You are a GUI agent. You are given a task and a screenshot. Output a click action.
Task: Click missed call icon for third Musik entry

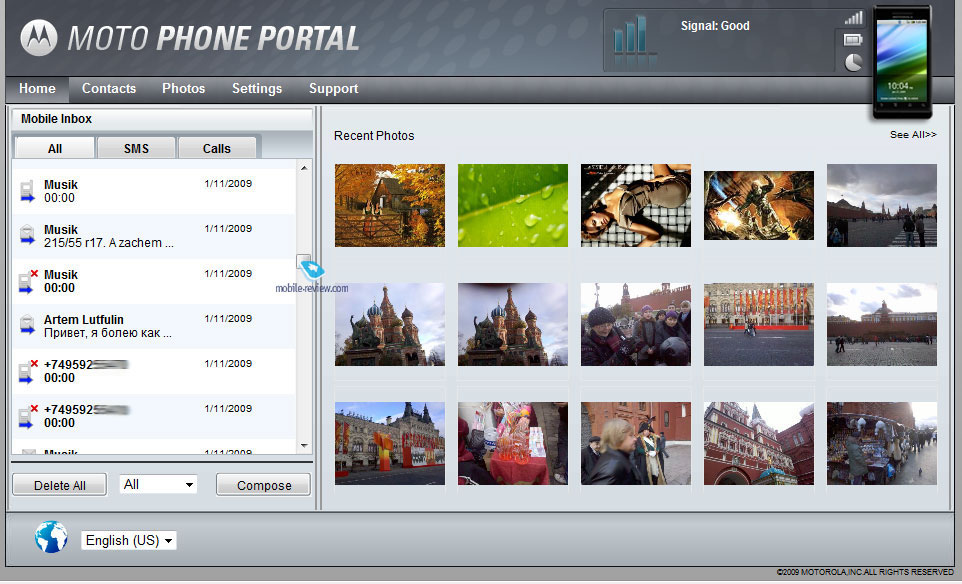[x=28, y=281]
